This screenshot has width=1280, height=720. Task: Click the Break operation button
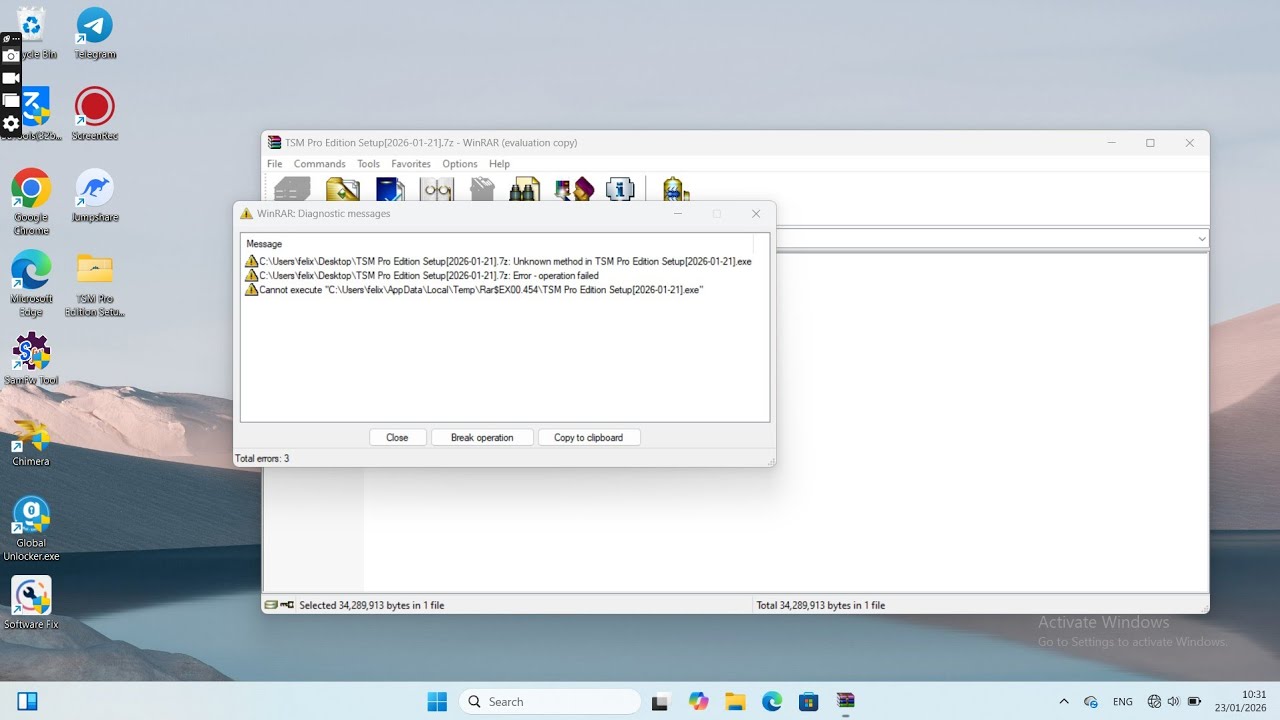click(x=482, y=438)
